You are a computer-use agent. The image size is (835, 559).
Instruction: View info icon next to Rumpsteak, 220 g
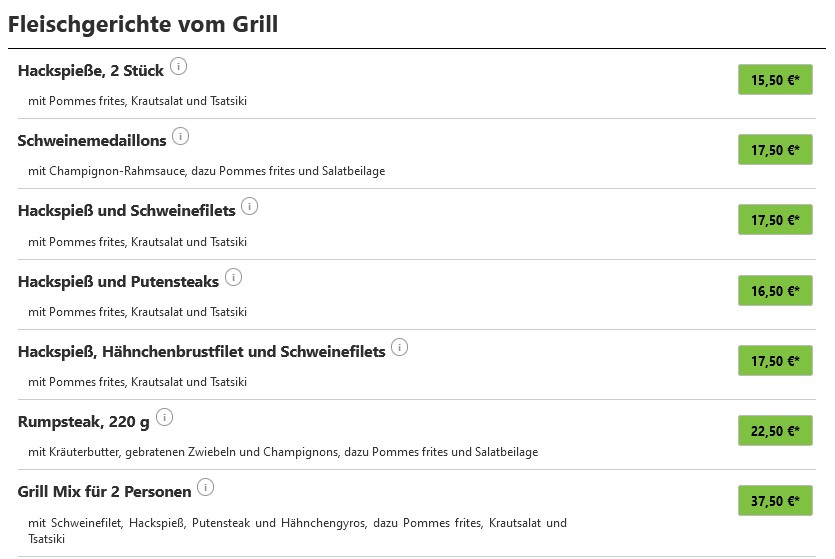[165, 417]
